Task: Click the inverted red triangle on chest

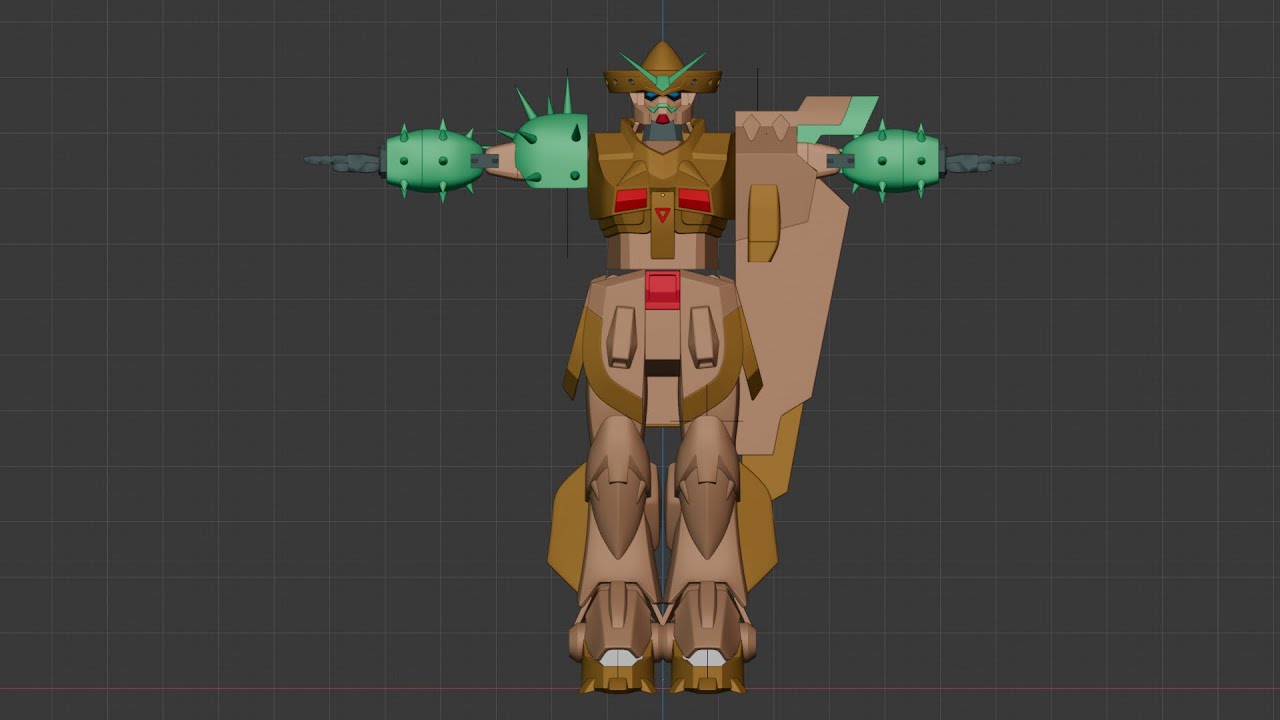Action: (x=661, y=215)
